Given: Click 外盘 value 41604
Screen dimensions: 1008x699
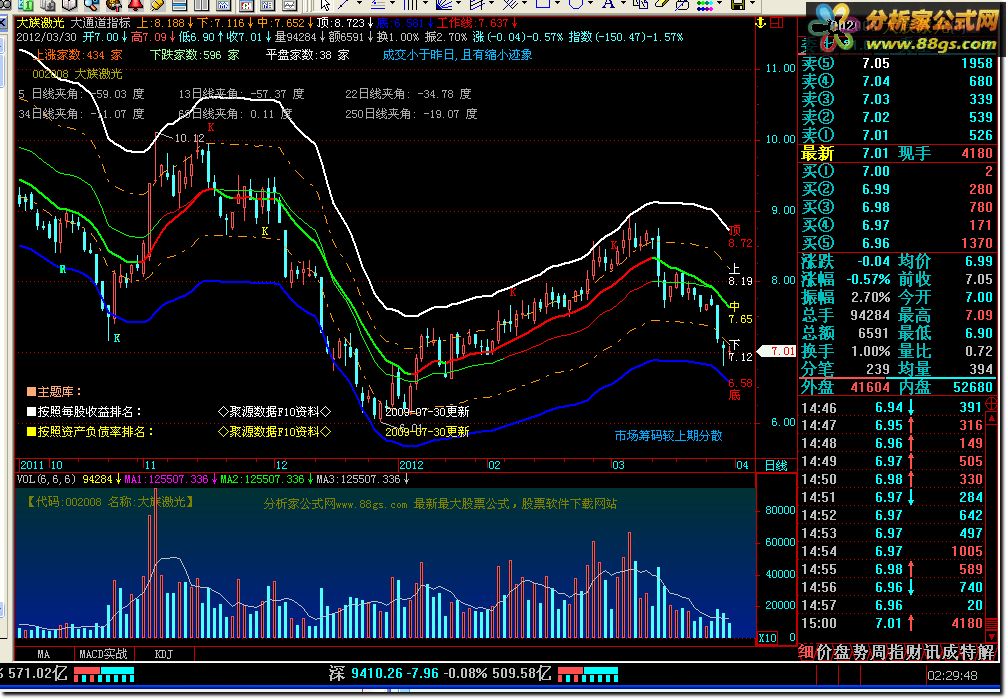Looking at the screenshot, I should [x=870, y=387].
